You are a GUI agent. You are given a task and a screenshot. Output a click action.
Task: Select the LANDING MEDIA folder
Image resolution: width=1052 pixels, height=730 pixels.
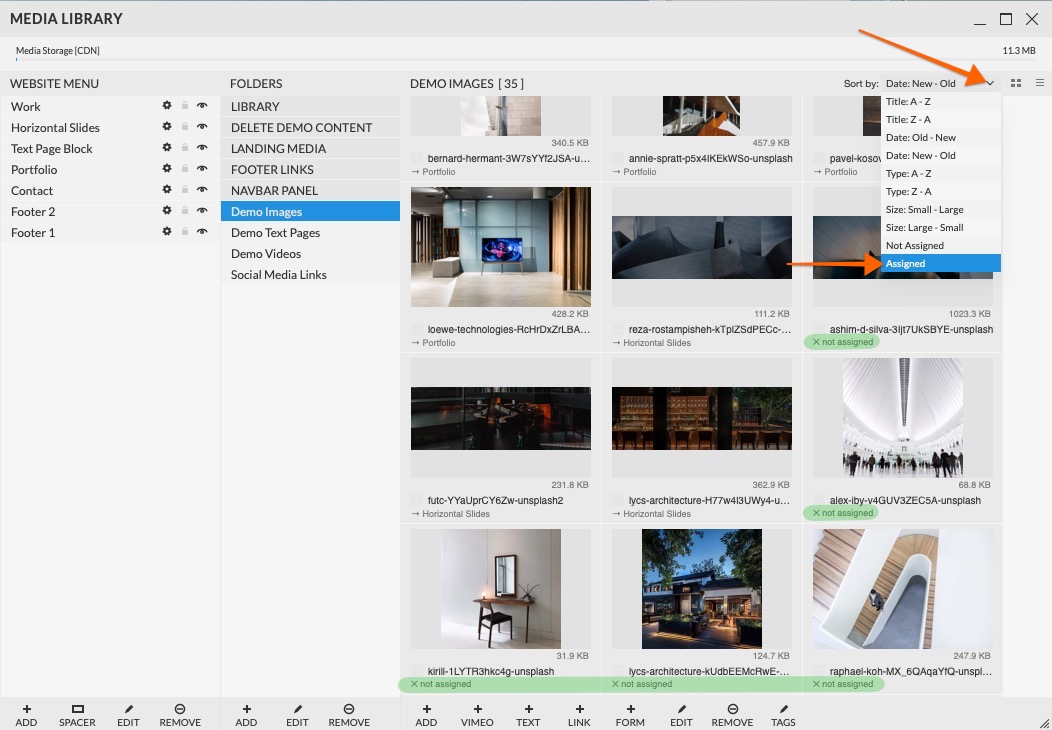coord(278,149)
